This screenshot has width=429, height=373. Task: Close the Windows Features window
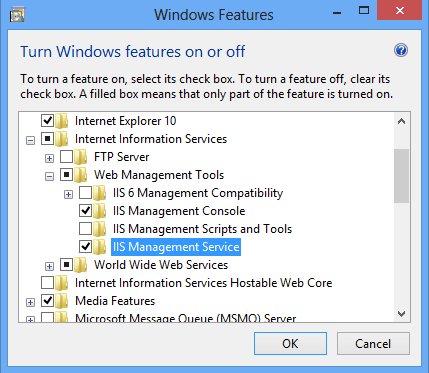click(399, 11)
